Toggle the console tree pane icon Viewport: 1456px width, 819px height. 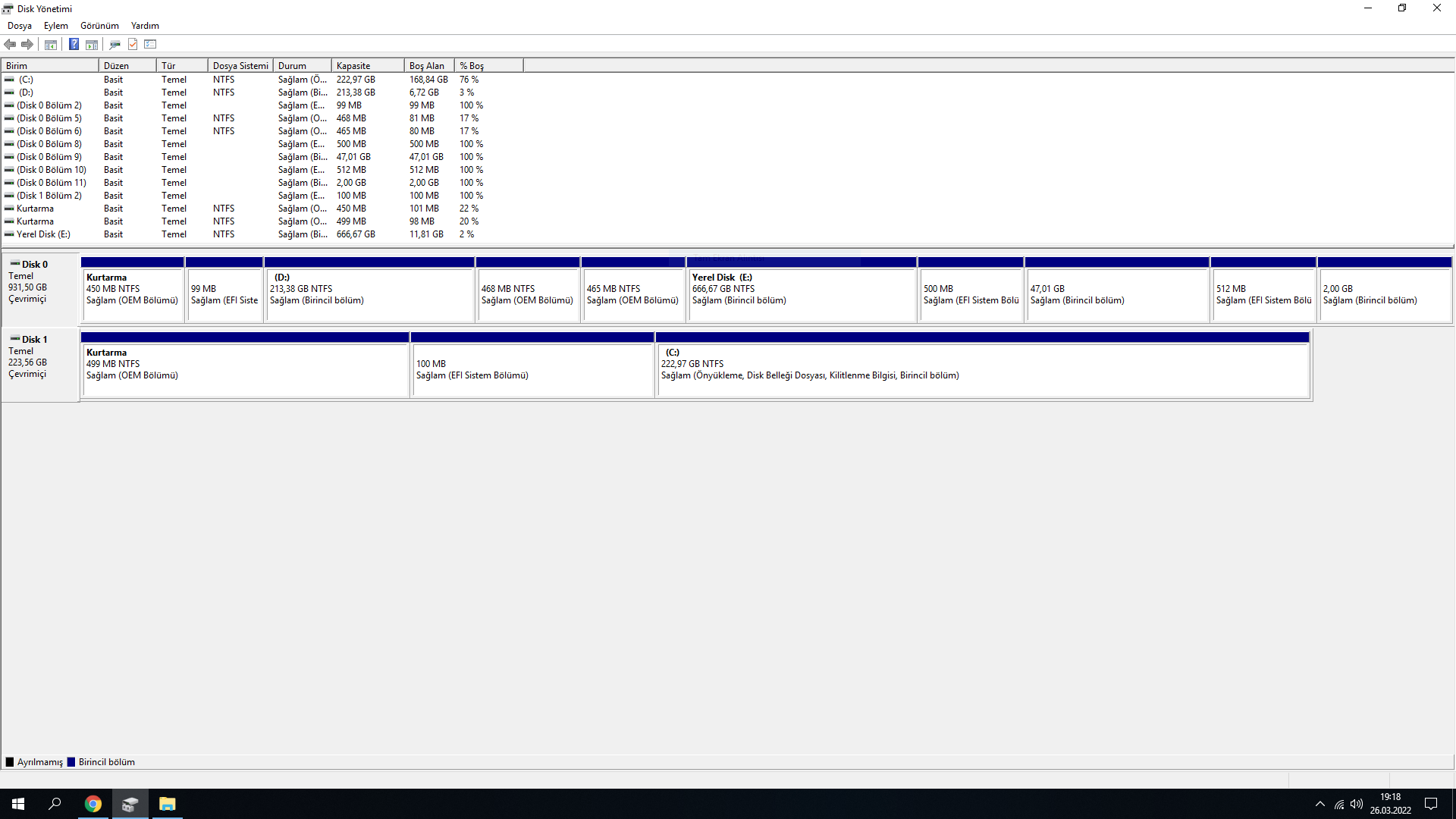point(51,45)
